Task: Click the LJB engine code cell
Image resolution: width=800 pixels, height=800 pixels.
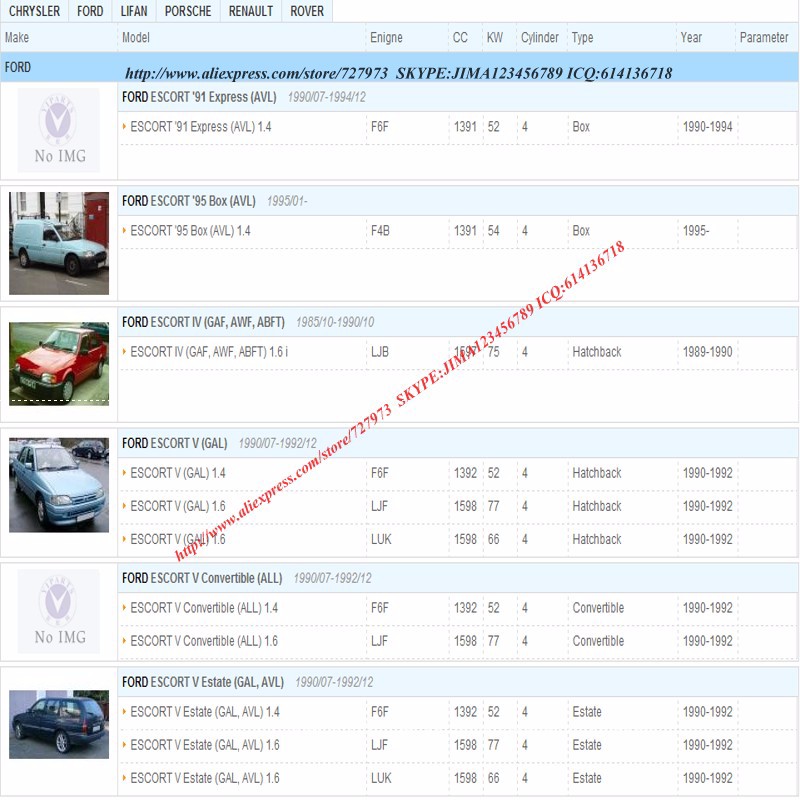Action: (380, 352)
